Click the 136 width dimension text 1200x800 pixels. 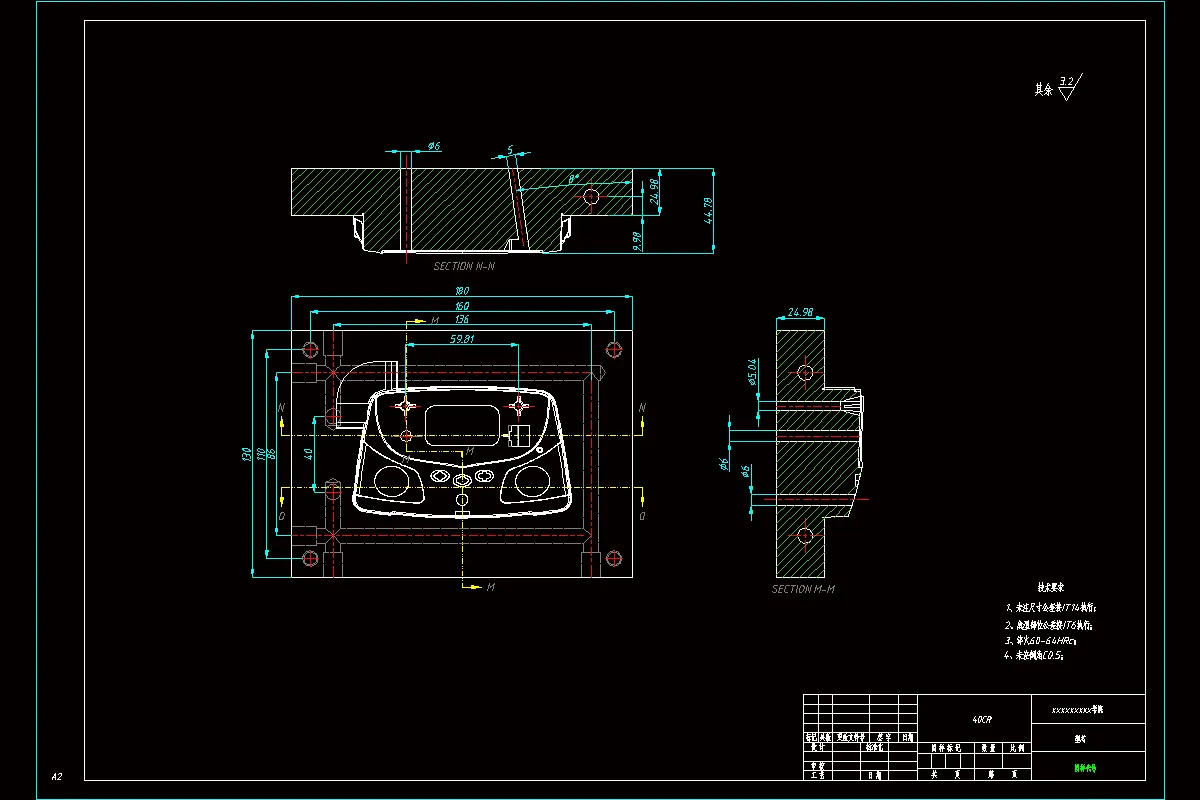(x=461, y=319)
